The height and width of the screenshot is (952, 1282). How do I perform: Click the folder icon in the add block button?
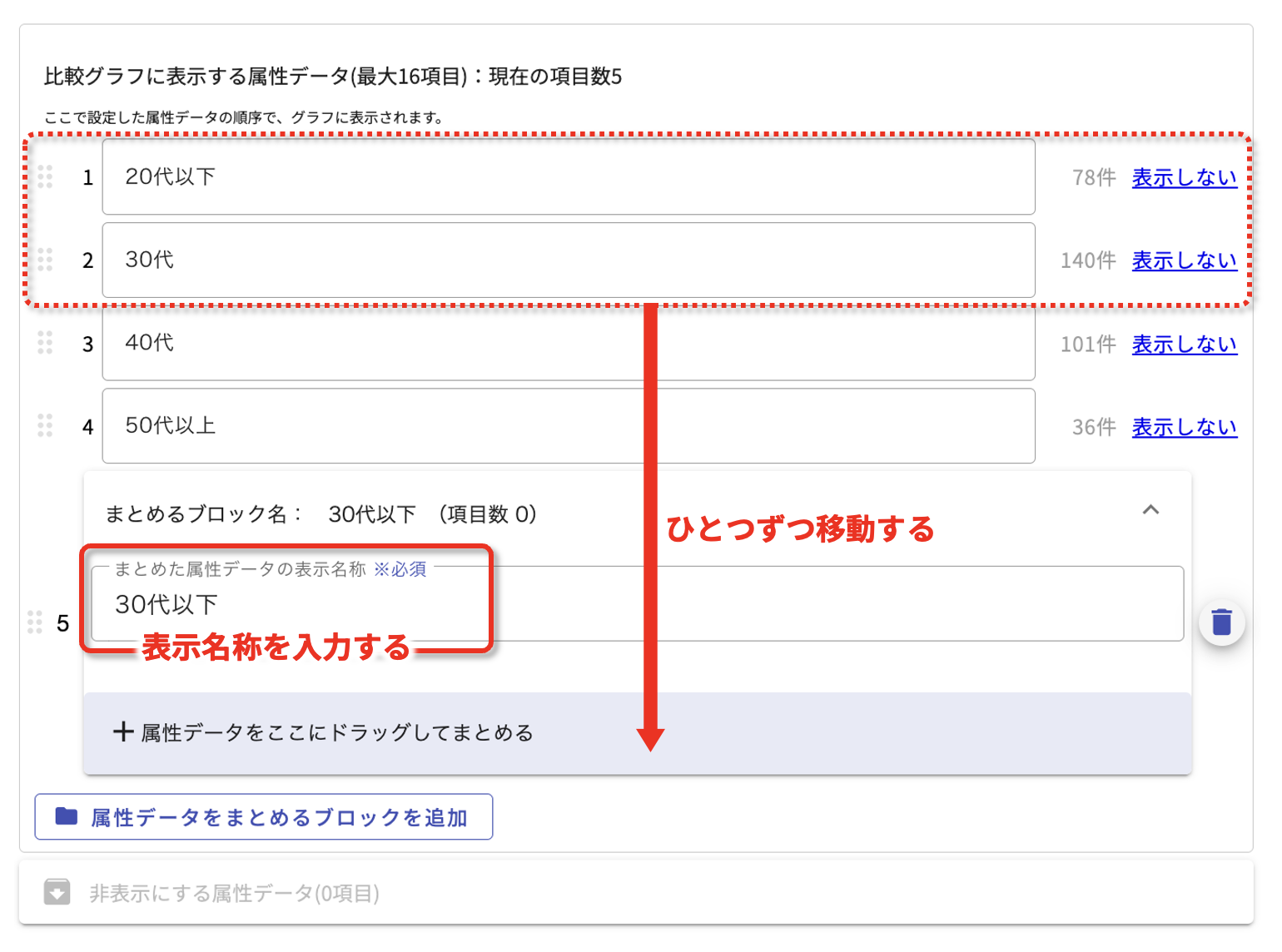(x=67, y=816)
